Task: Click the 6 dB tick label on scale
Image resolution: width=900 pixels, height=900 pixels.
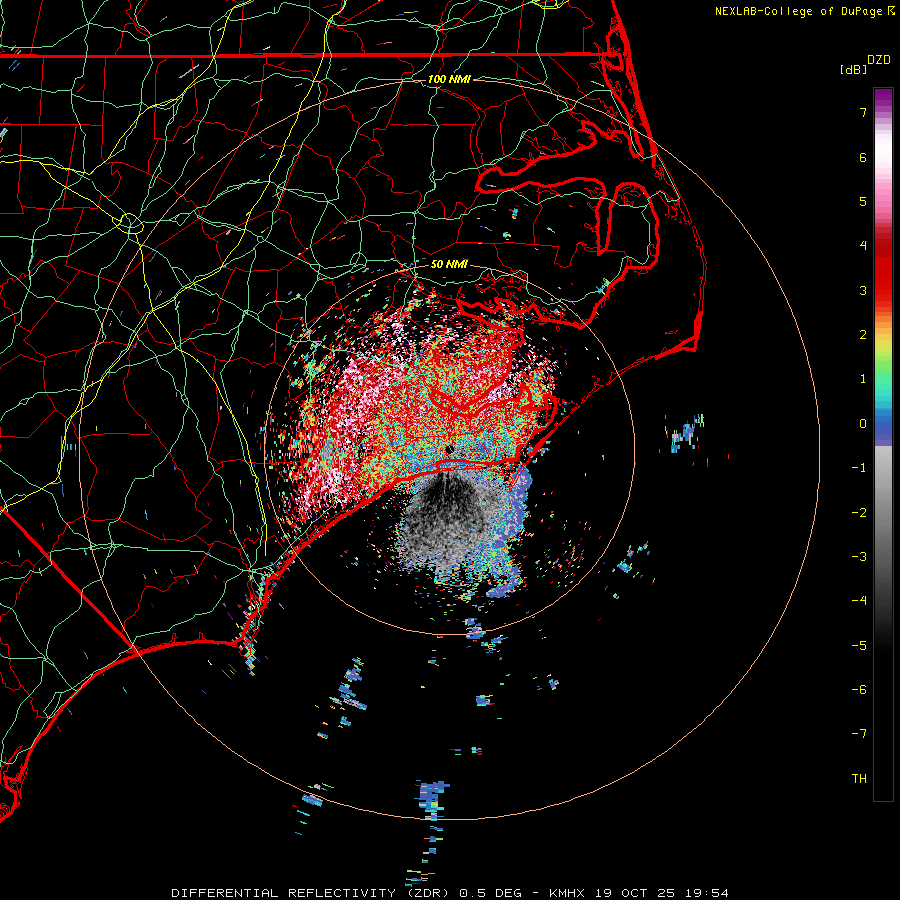Action: coord(863,157)
